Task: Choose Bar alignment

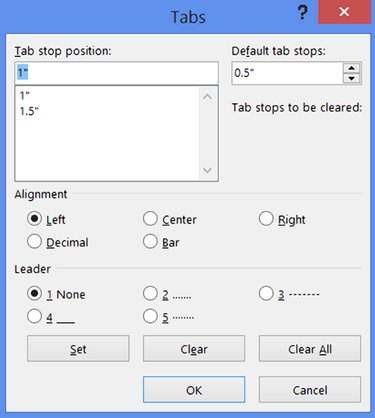Action: point(150,242)
